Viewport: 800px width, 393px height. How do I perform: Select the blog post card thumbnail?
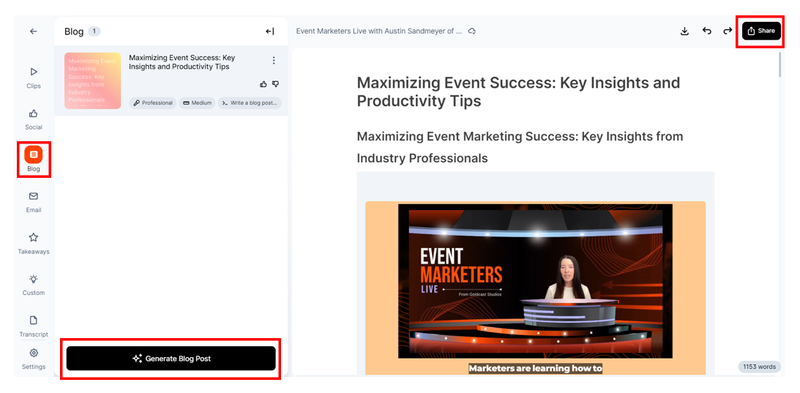point(92,81)
